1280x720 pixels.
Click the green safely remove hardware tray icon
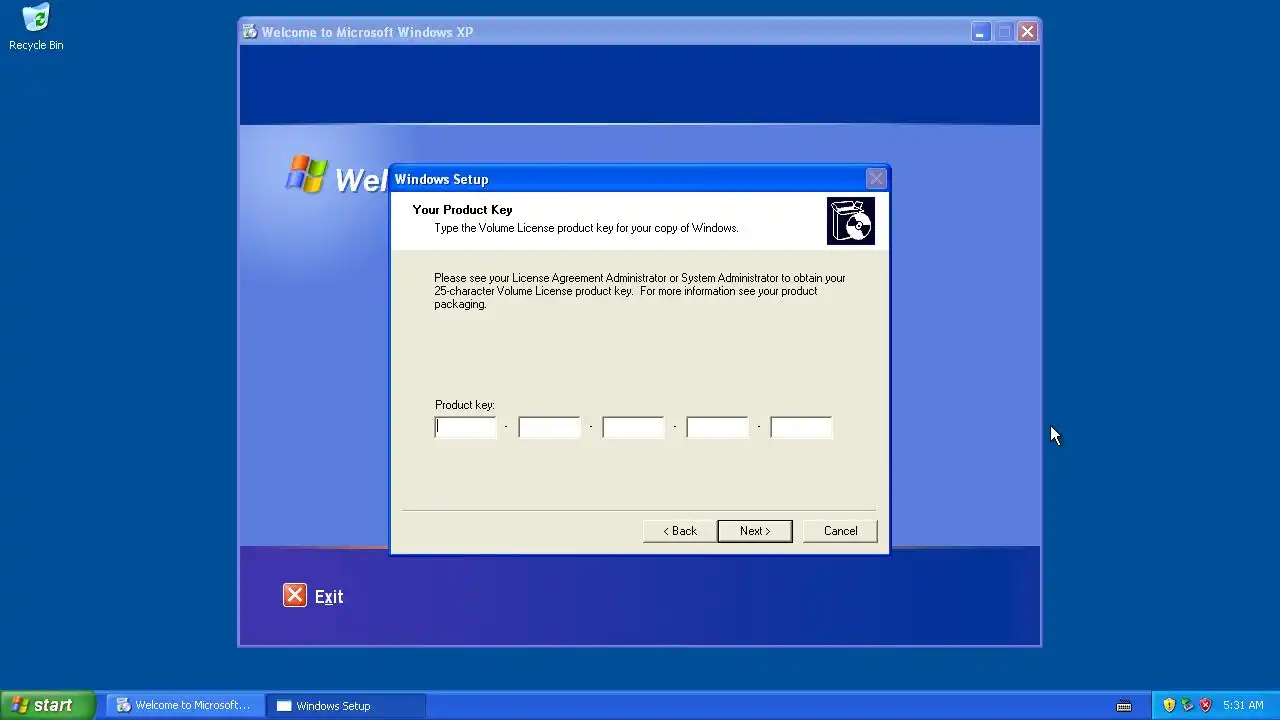tap(1187, 705)
